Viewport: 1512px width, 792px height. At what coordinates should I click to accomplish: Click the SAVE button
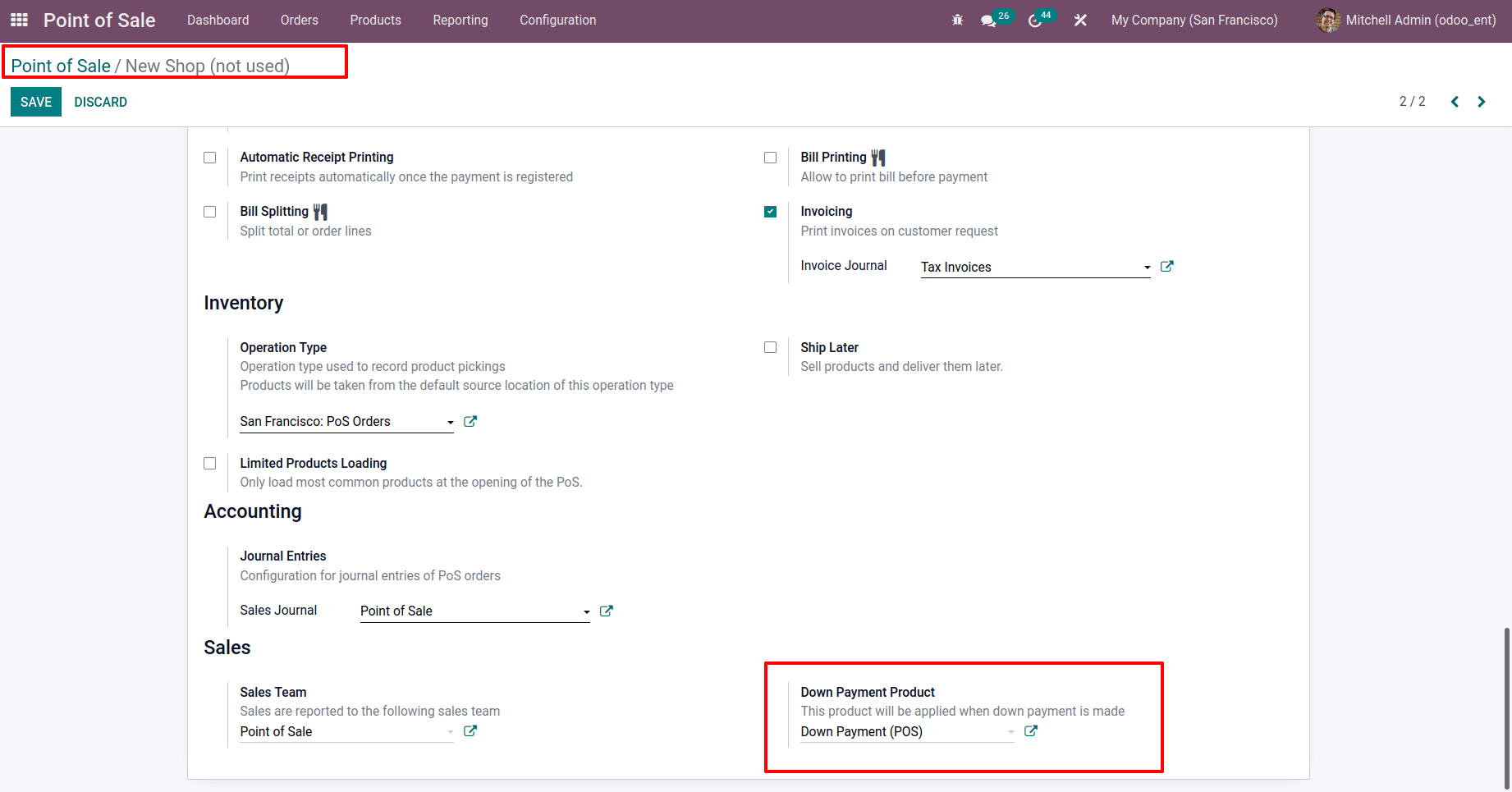pyautogui.click(x=36, y=102)
